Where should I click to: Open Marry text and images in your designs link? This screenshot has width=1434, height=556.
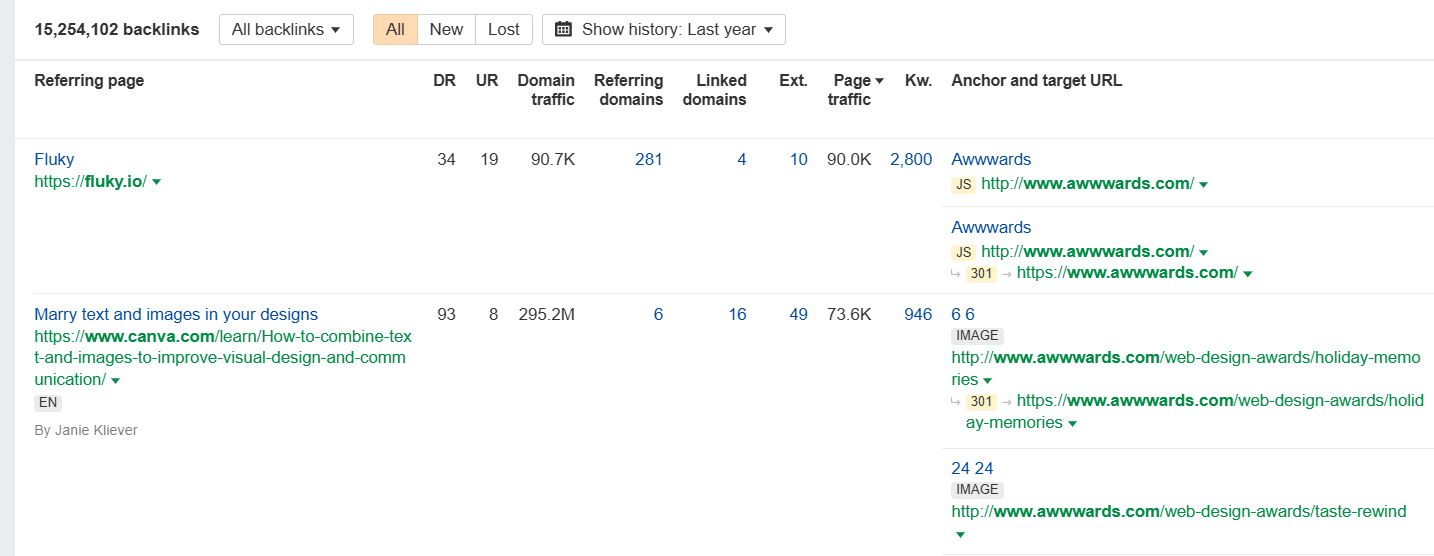(x=176, y=314)
